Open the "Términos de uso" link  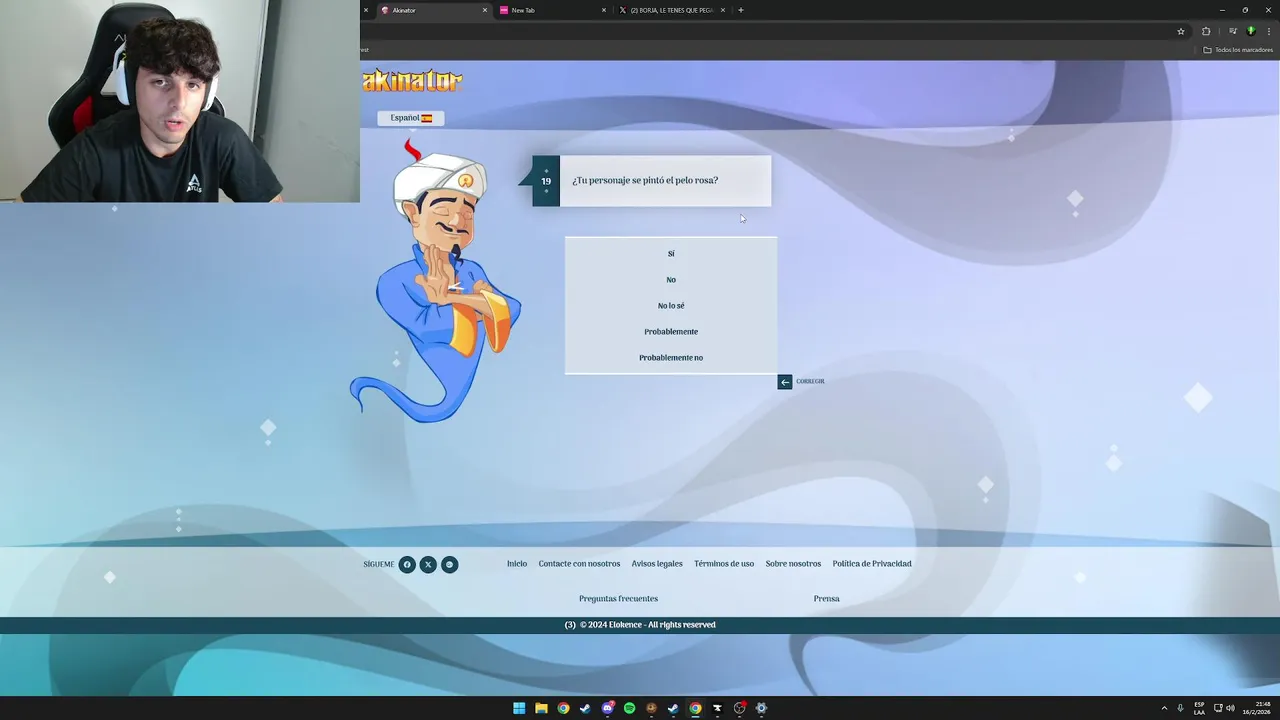coord(724,564)
